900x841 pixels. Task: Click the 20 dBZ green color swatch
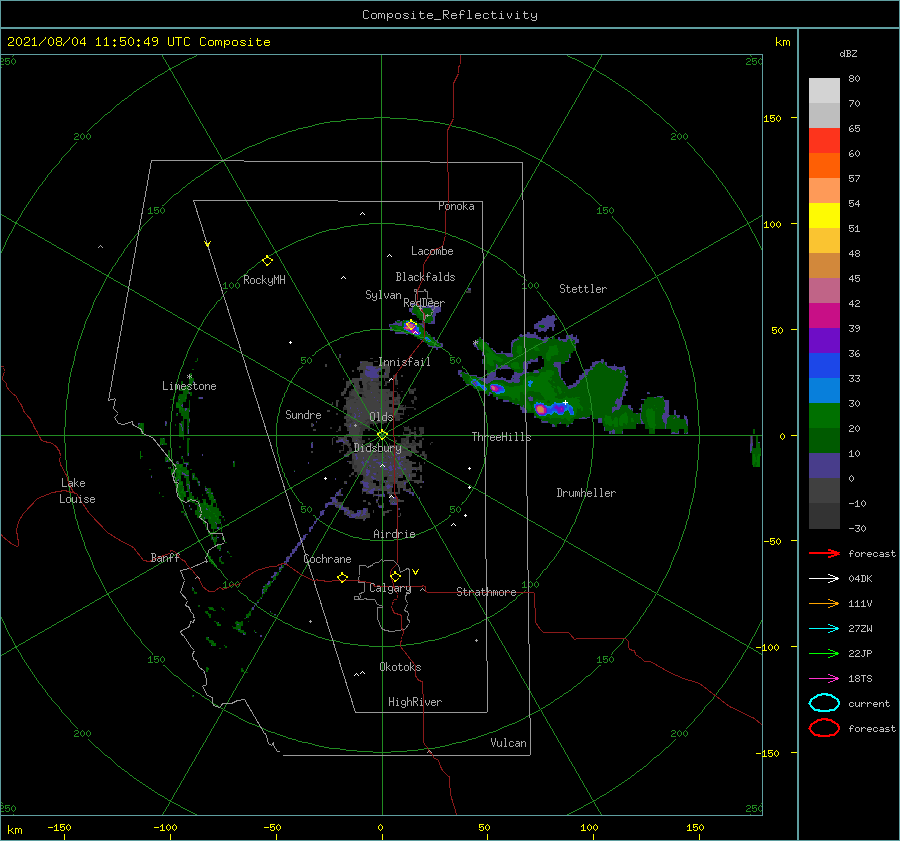(824, 416)
